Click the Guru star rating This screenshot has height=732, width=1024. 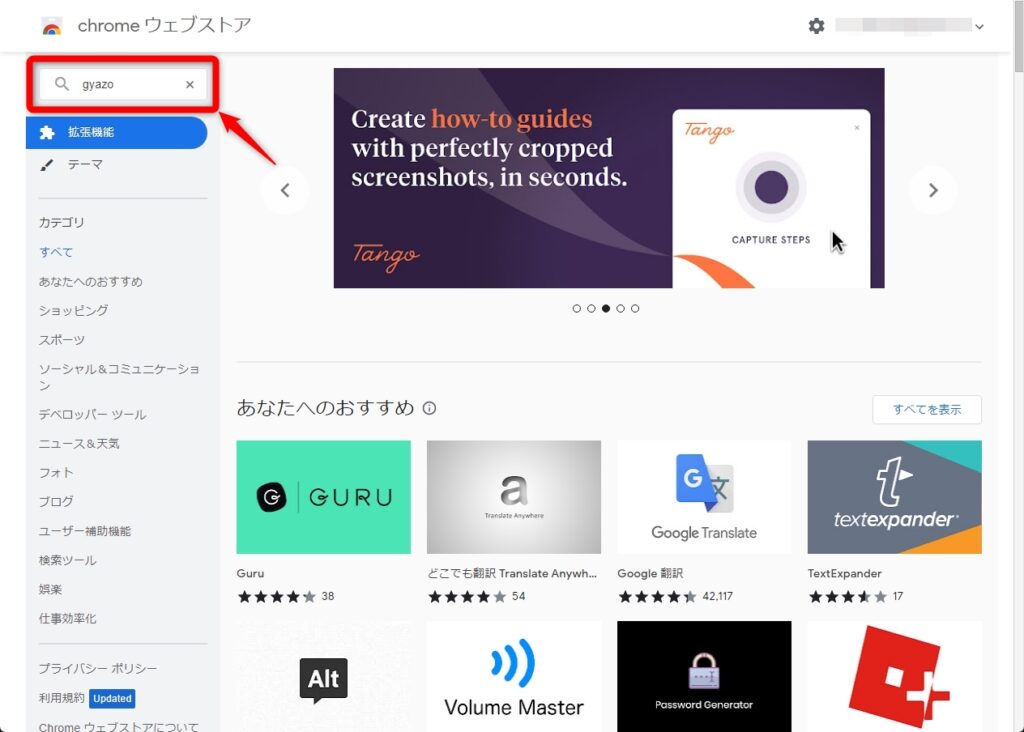pos(277,596)
